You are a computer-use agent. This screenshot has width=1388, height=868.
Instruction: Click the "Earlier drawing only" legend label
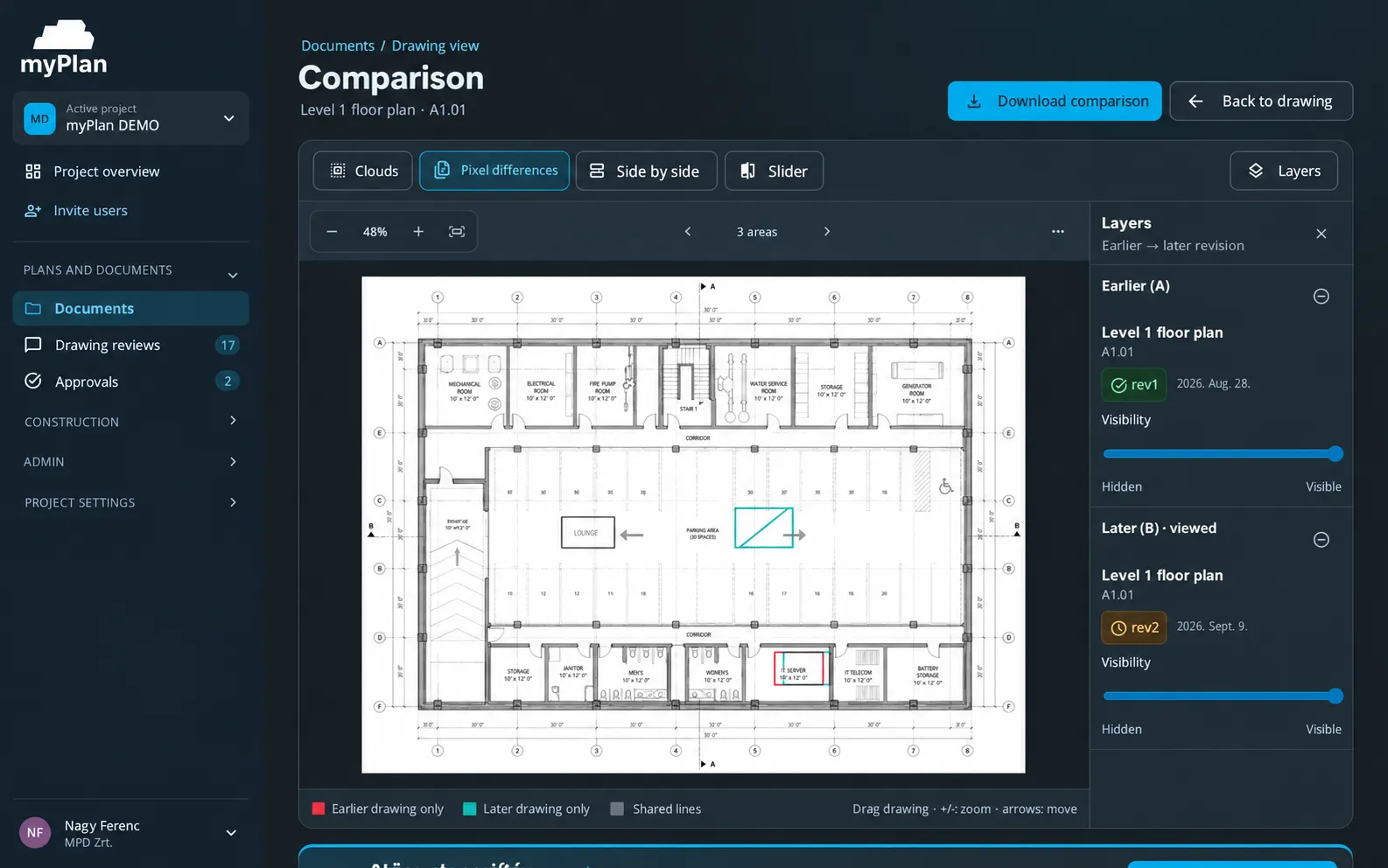tap(388, 808)
